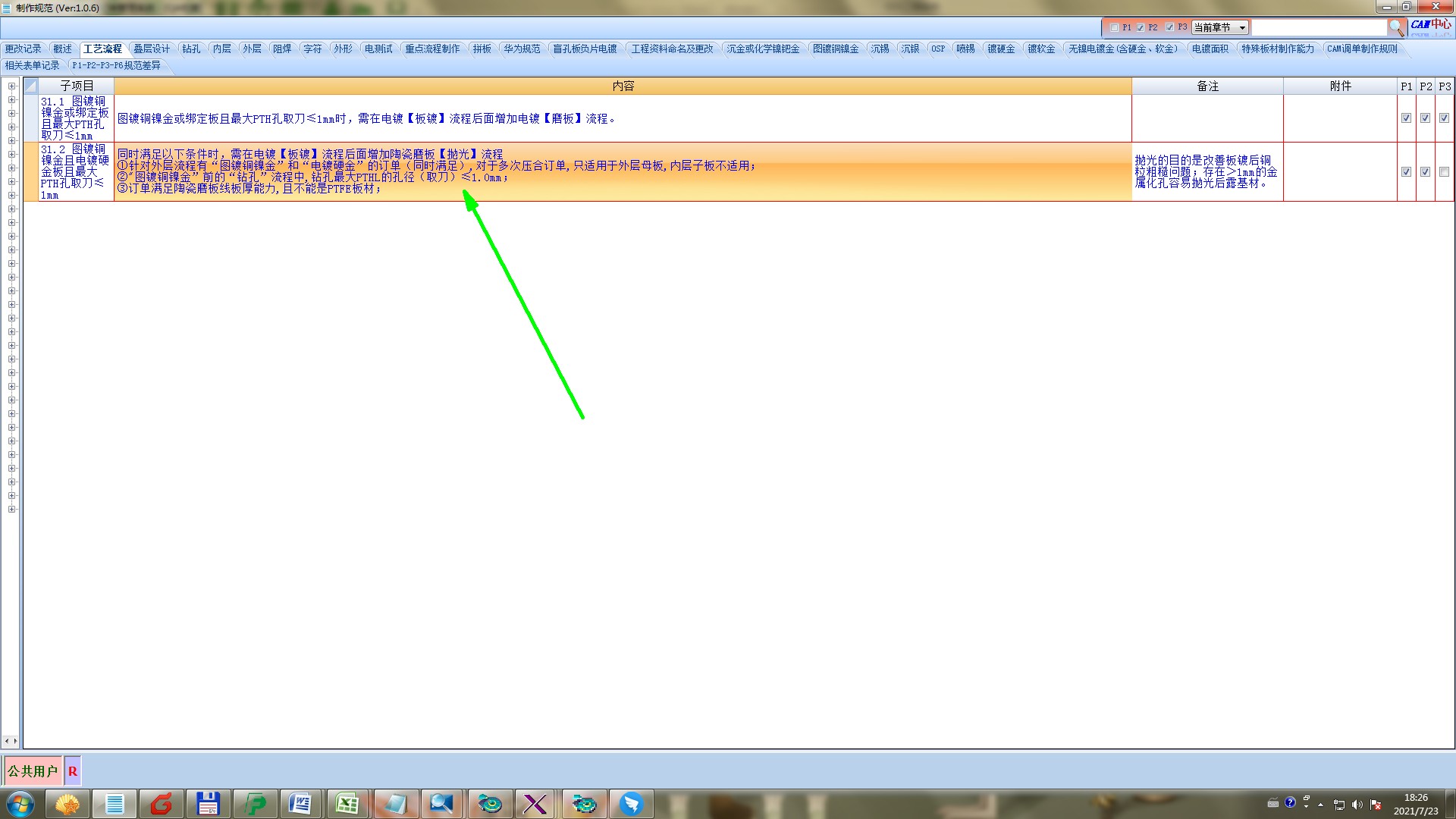Open Windows Start menu orb

coord(20,804)
